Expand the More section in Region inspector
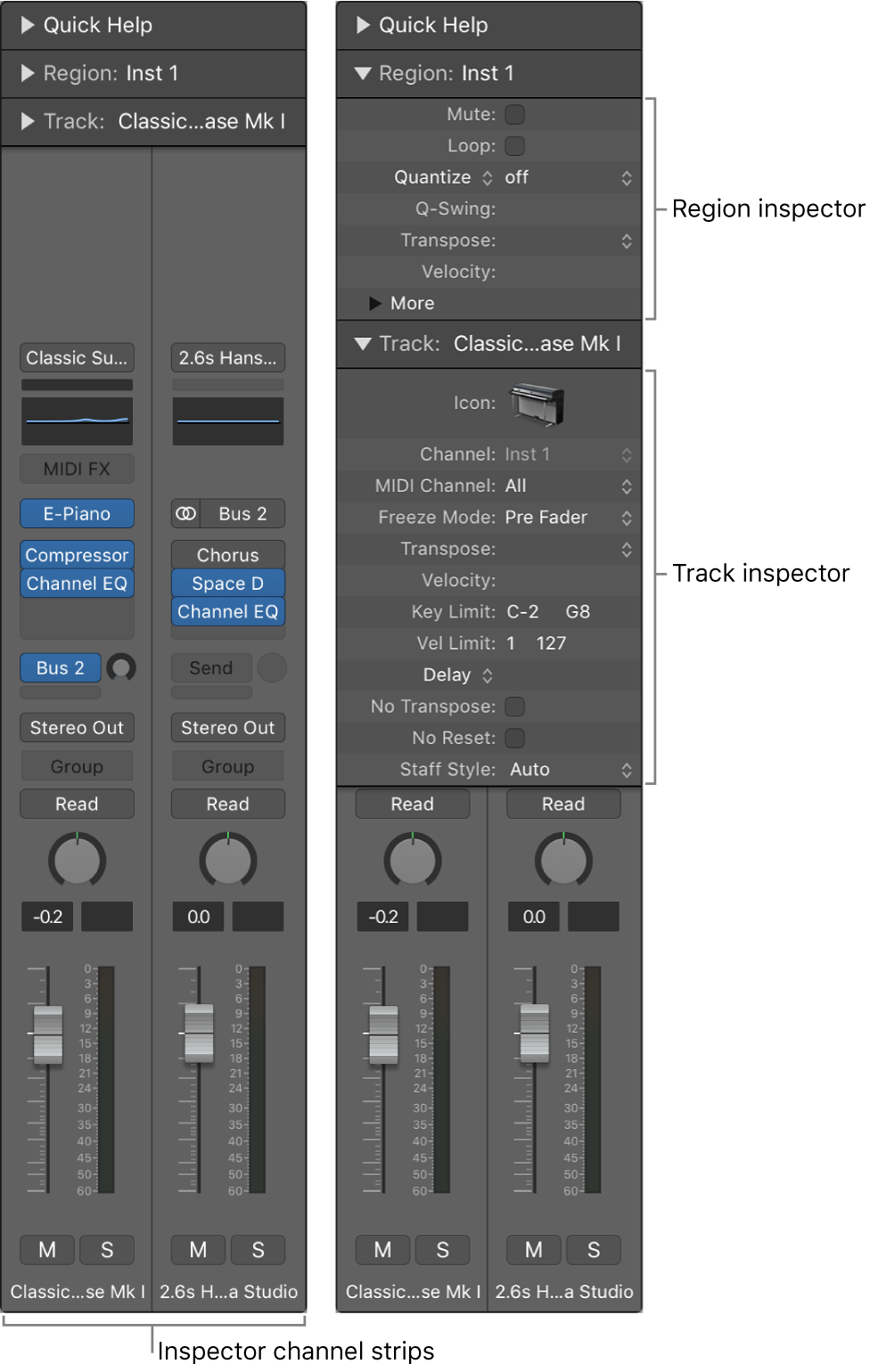Screen dimensions: 870x1372 pyautogui.click(x=375, y=304)
